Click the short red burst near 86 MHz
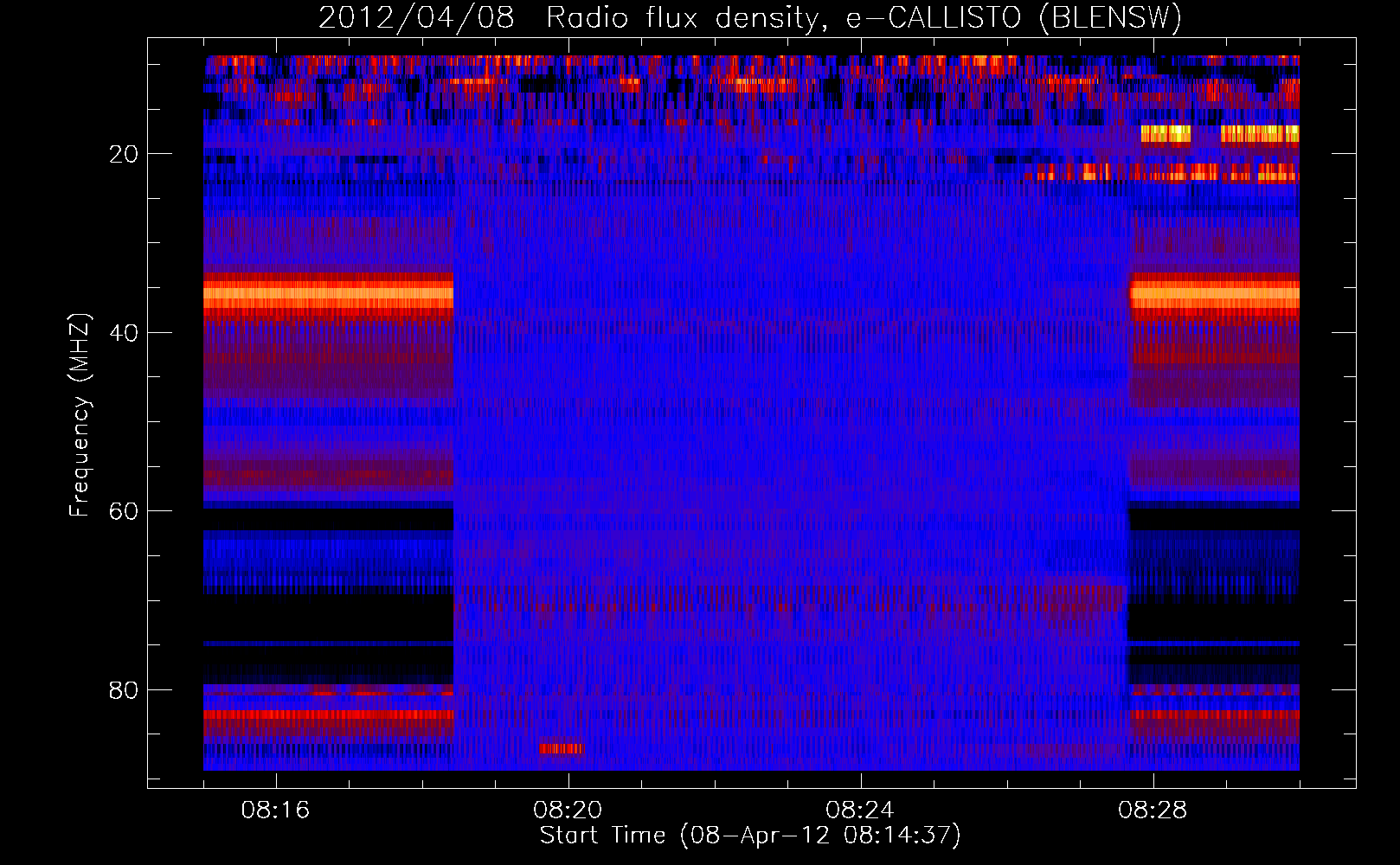 tap(562, 748)
